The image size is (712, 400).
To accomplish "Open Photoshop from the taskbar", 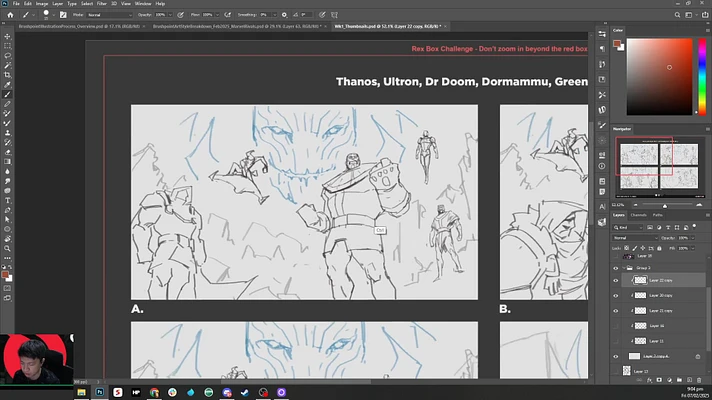I will [x=99, y=392].
